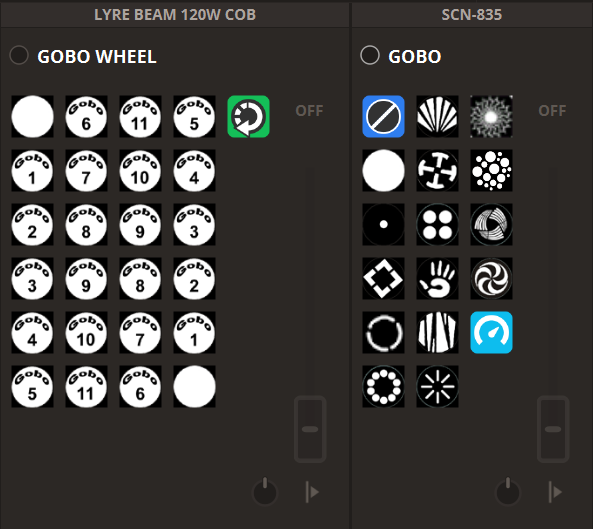Viewport: 593px width, 529px height.
Task: Click the play-step arrow in Lyre Beam panel
Action: [312, 492]
